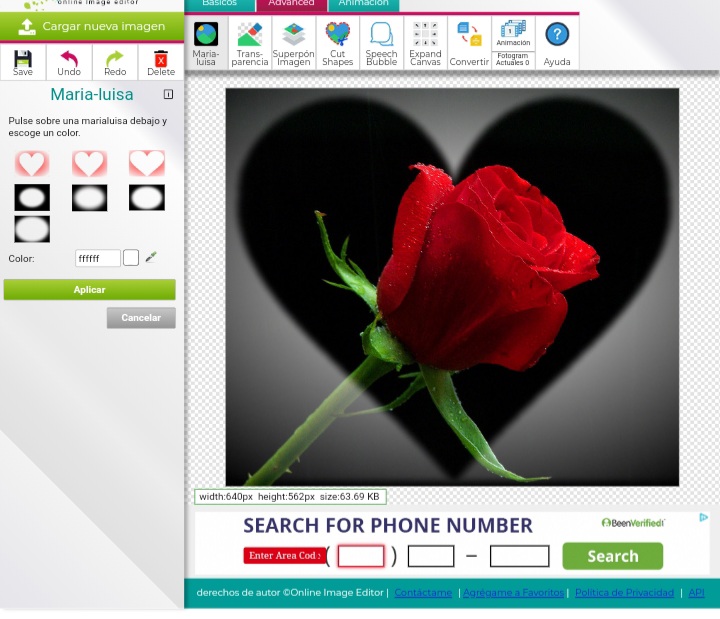Click the ffffff color hex input field
This screenshot has width=720, height=619.
[x=97, y=258]
